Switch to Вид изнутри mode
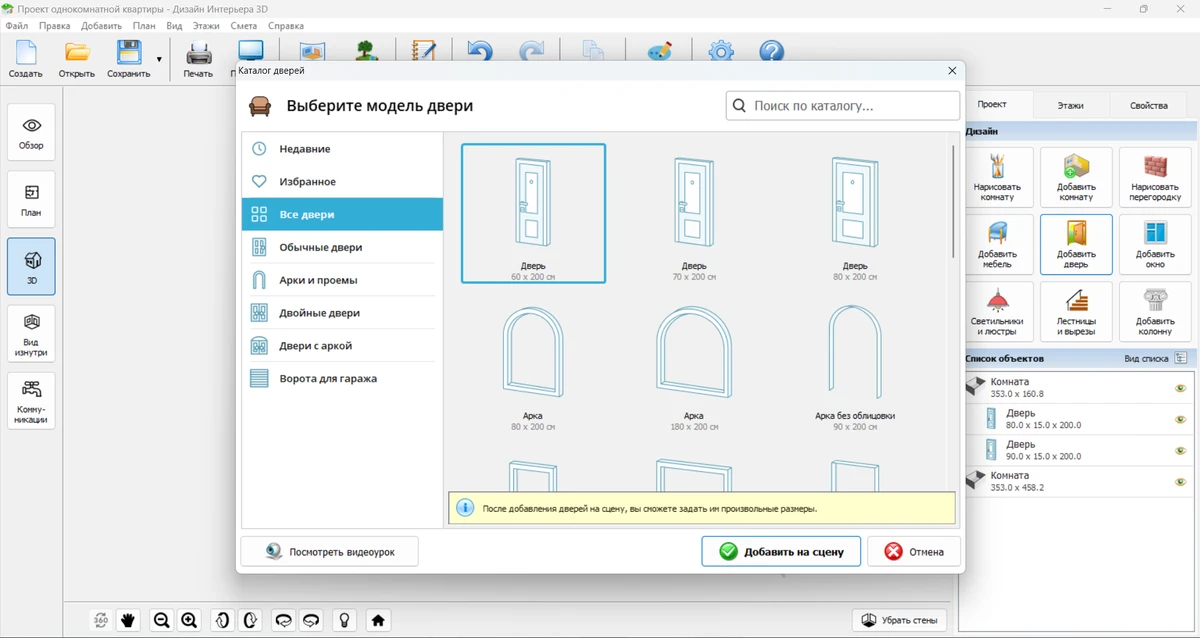 click(31, 334)
